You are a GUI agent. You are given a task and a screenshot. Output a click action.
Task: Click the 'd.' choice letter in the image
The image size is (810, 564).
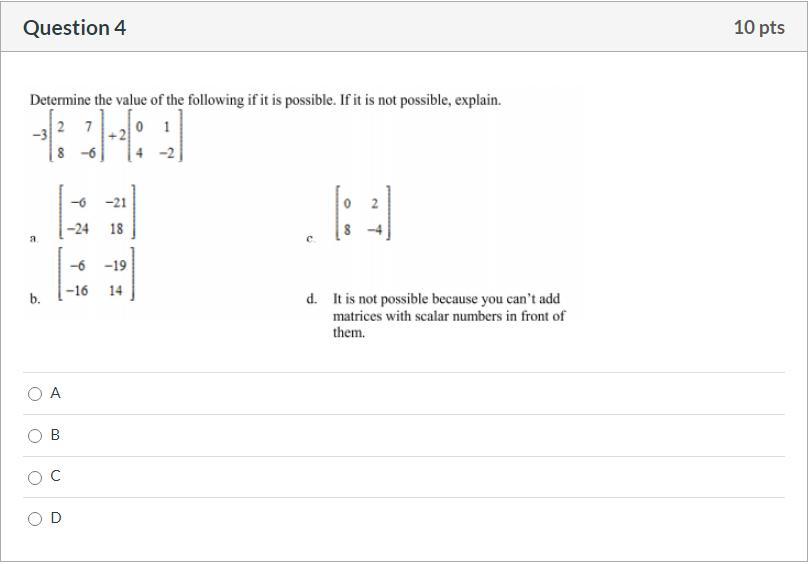click(x=313, y=299)
